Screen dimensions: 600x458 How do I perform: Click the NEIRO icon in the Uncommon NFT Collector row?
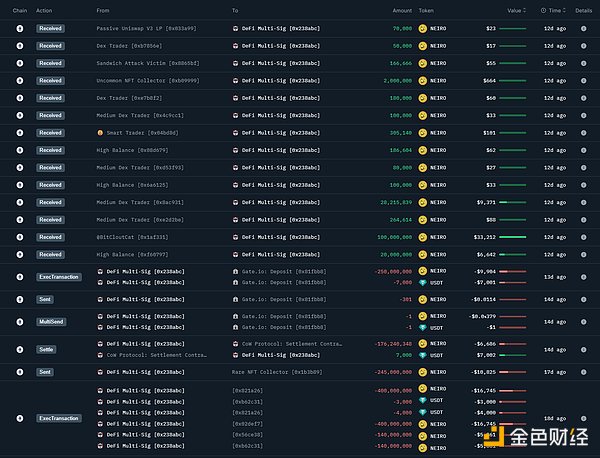[423, 80]
